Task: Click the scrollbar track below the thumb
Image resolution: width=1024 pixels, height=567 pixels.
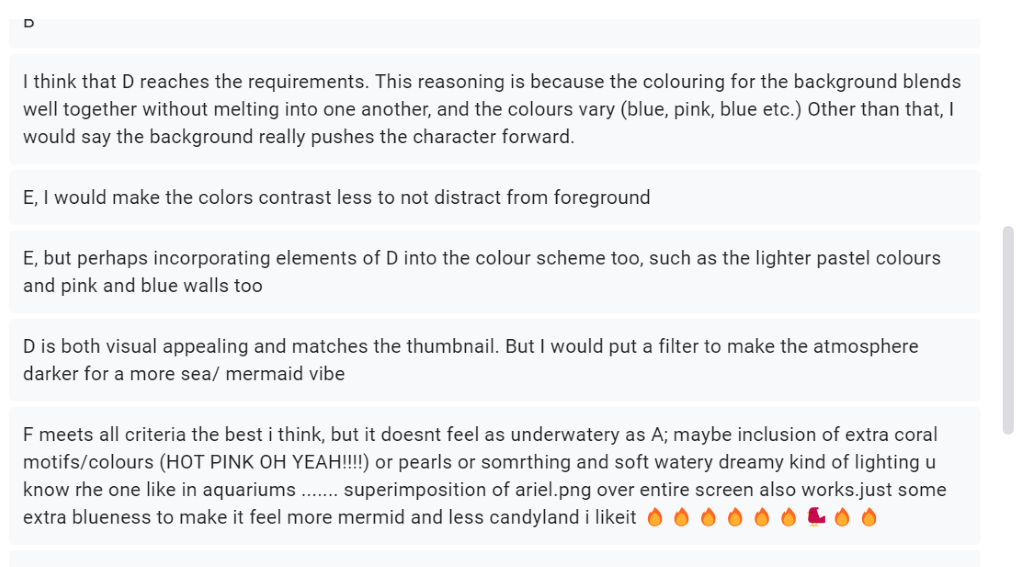Action: (1008, 500)
